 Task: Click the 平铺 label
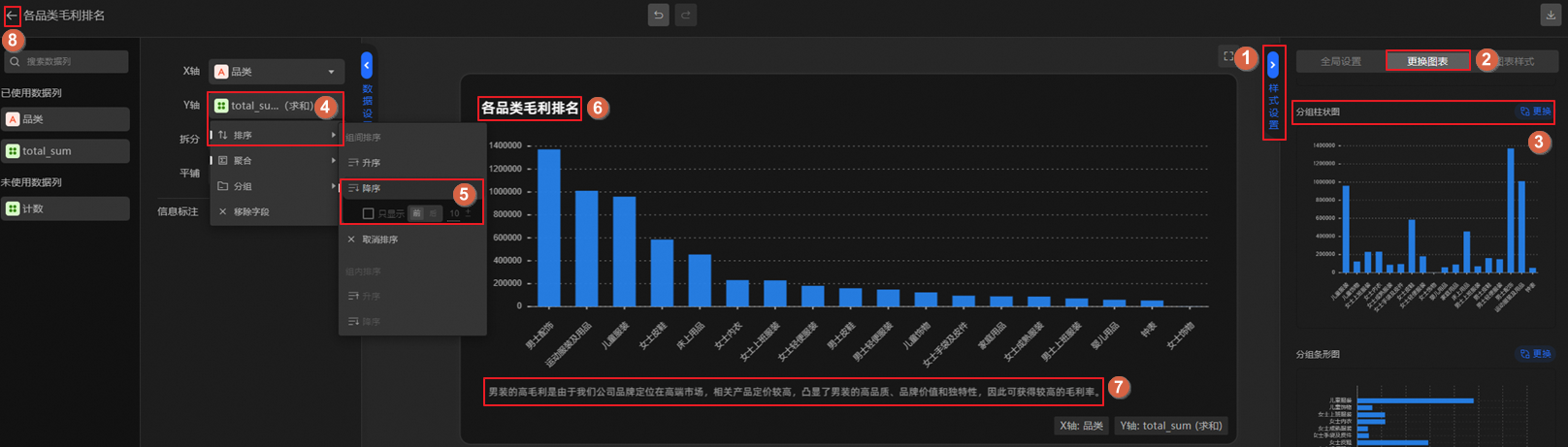click(x=189, y=174)
